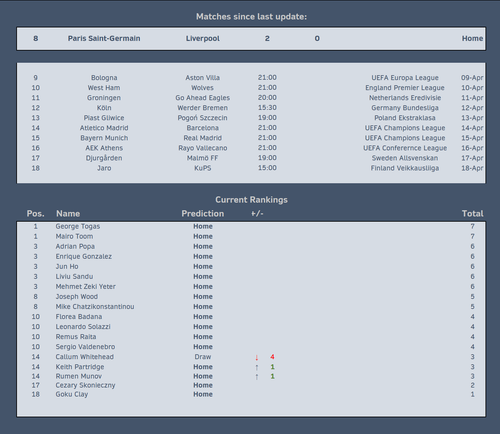
Task: Select Köln home team
Action: pos(104,108)
